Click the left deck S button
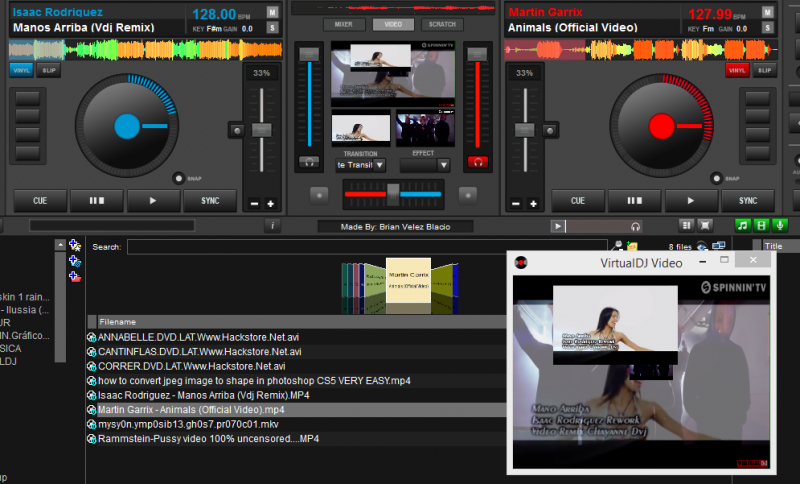Image resolution: width=800 pixels, height=484 pixels. [272, 28]
